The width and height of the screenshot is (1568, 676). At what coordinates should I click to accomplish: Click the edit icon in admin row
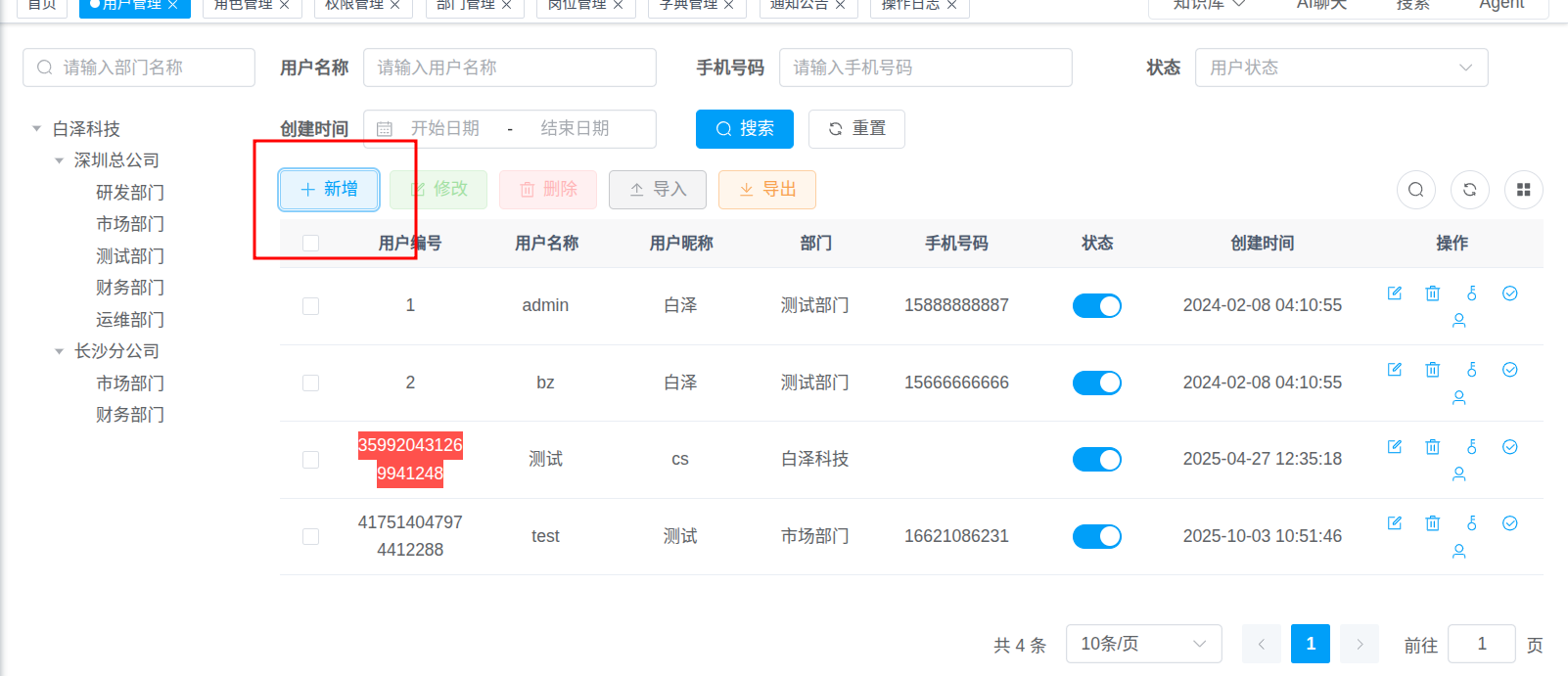click(x=1395, y=293)
